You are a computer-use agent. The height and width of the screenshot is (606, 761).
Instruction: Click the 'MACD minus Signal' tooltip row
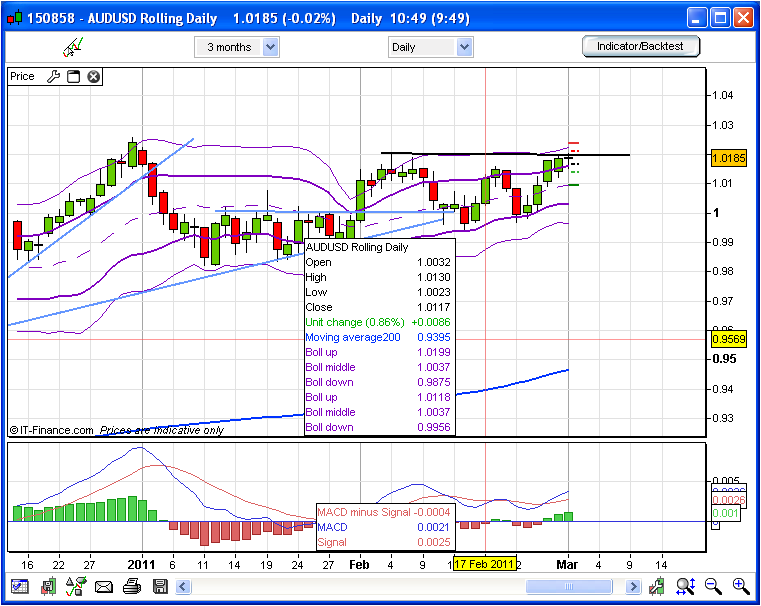click(384, 512)
